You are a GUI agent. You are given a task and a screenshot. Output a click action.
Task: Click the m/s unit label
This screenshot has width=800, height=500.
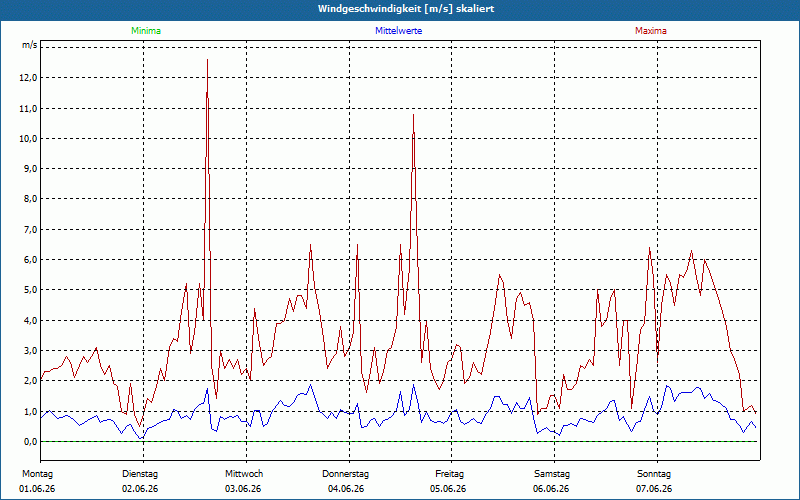[29, 45]
